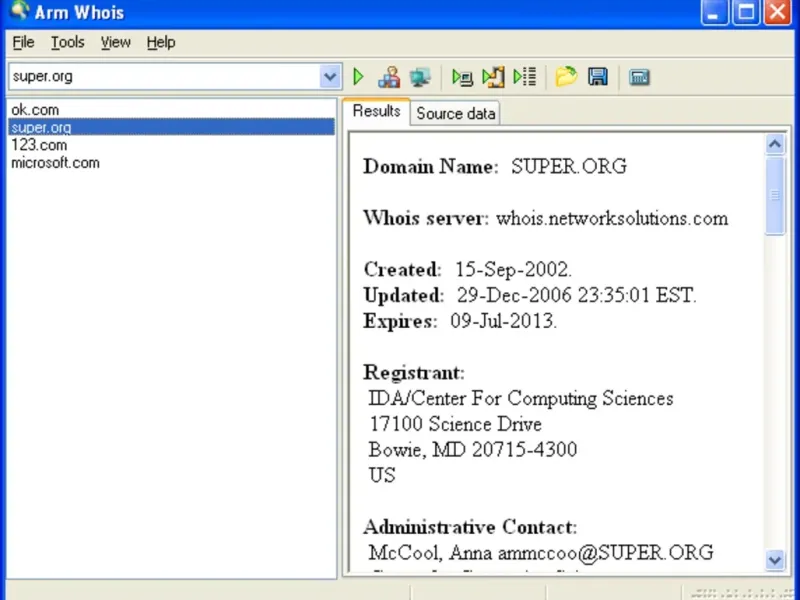This screenshot has width=800, height=600.
Task: Click the play-with-yellow-sheet toolbar icon
Action: click(493, 77)
